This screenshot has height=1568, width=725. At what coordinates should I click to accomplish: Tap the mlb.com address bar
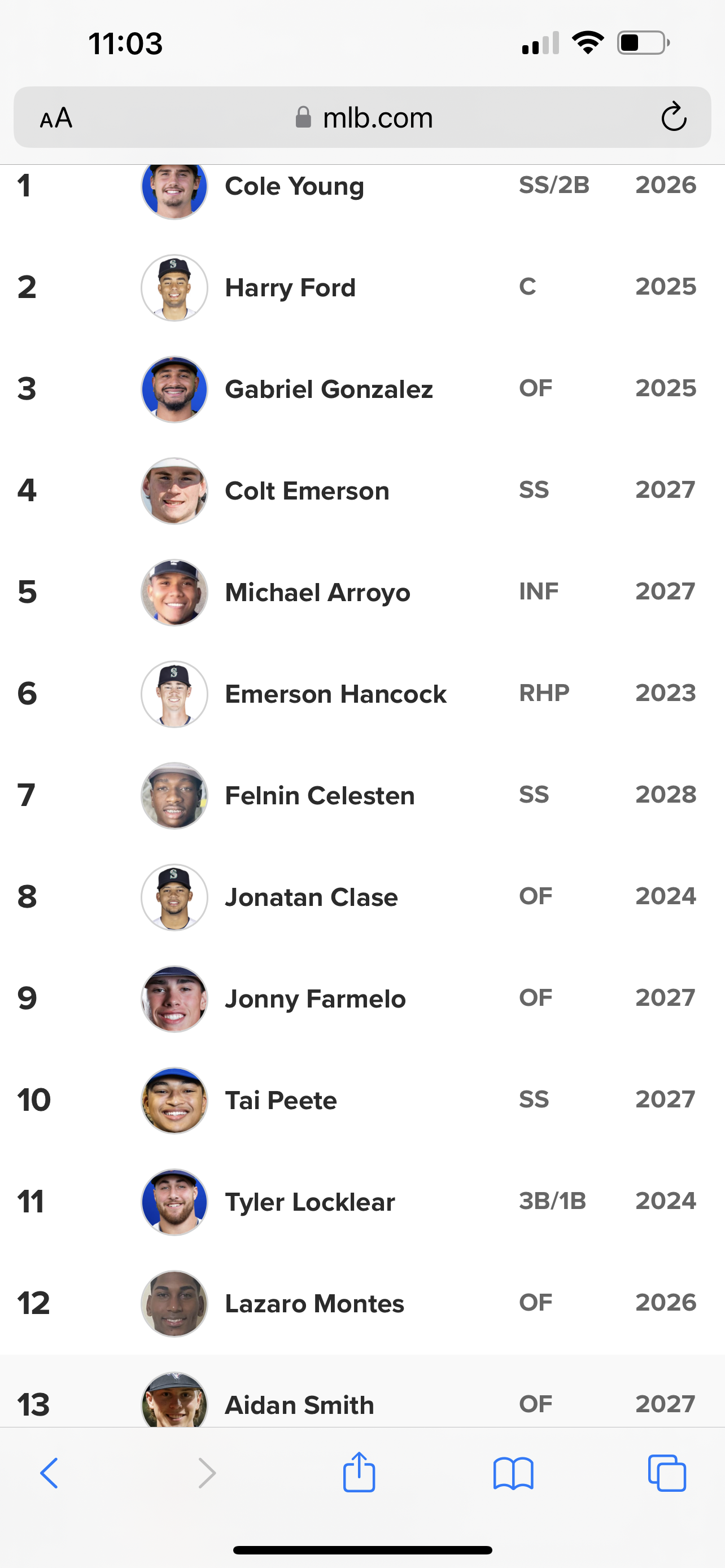tap(364, 117)
